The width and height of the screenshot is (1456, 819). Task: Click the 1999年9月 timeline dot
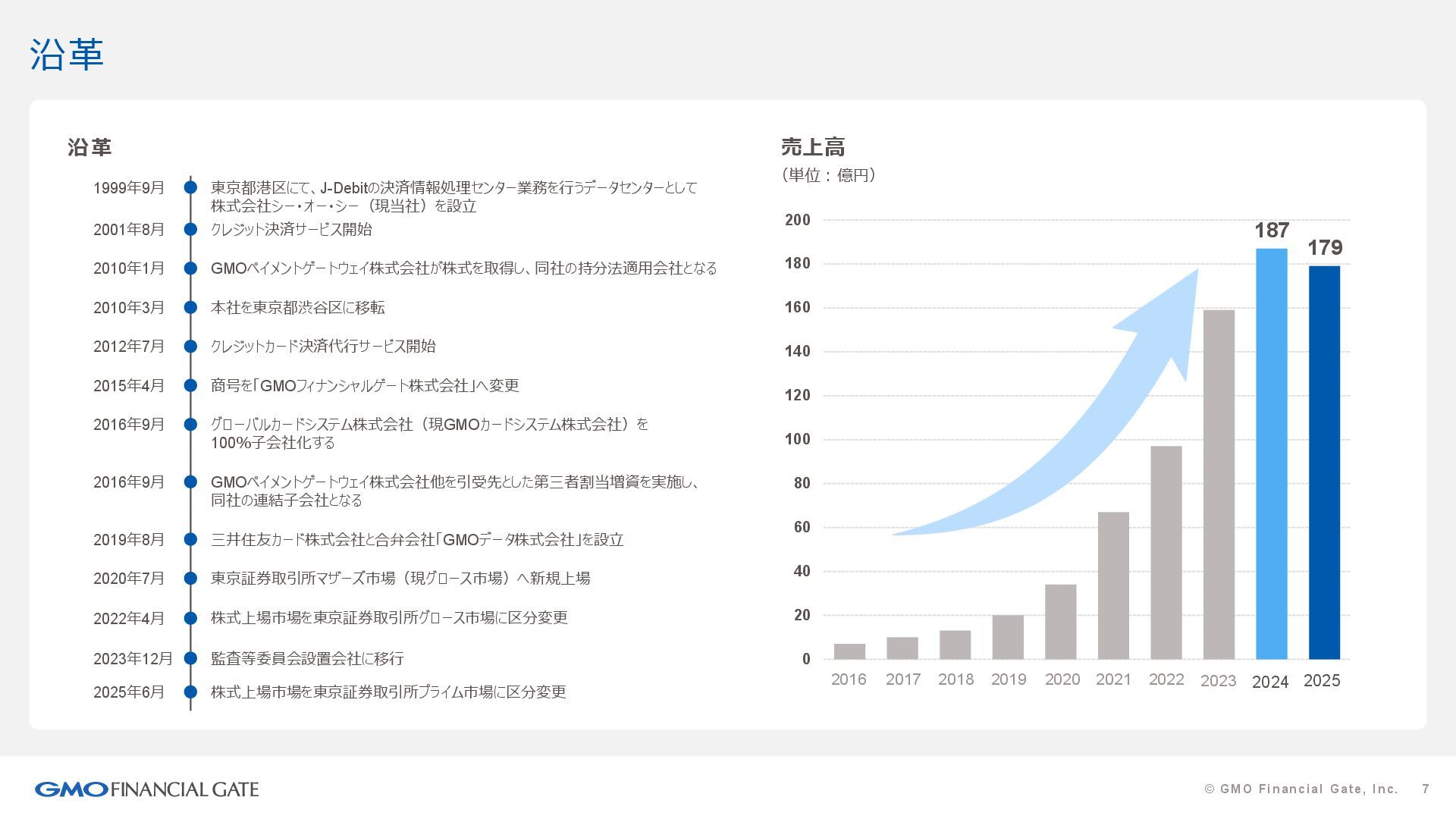190,187
